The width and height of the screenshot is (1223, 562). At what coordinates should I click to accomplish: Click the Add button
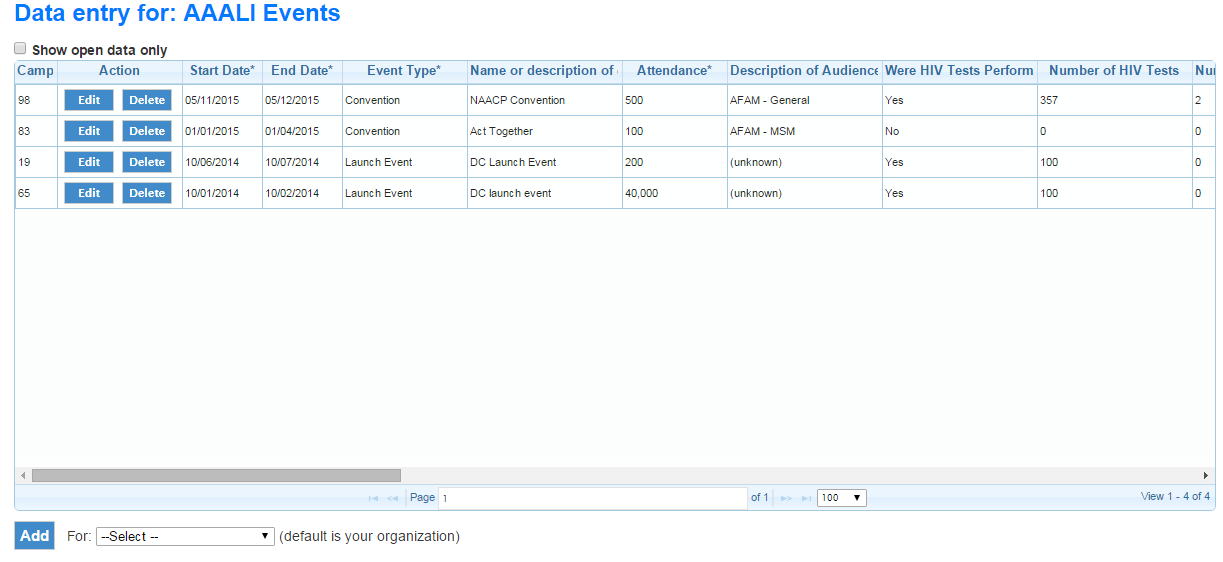[x=34, y=536]
